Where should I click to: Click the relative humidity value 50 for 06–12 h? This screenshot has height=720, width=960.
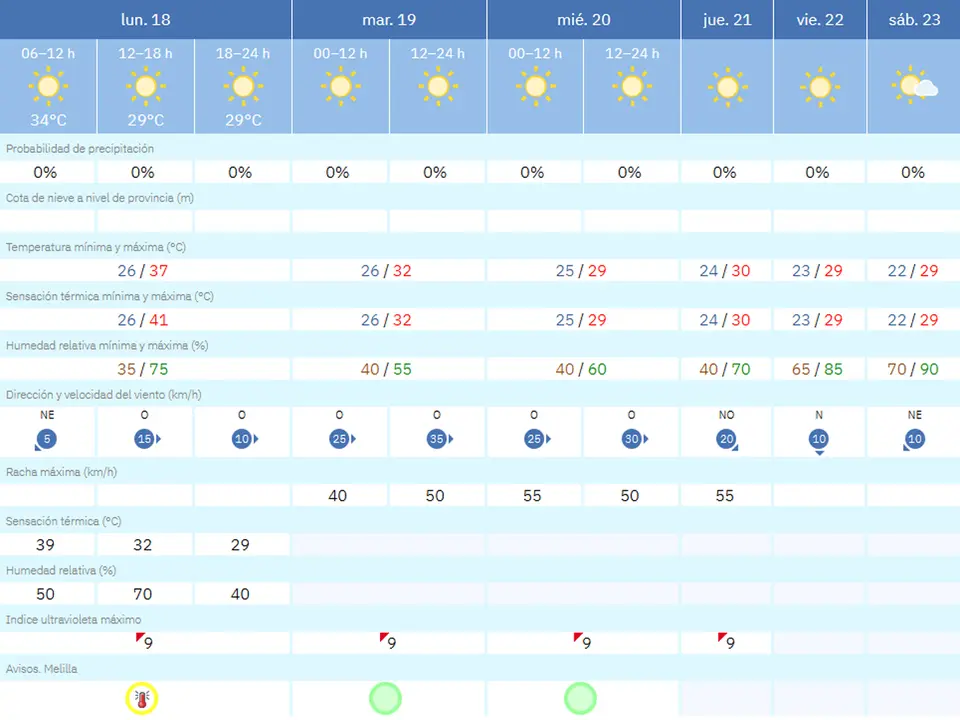click(45, 594)
